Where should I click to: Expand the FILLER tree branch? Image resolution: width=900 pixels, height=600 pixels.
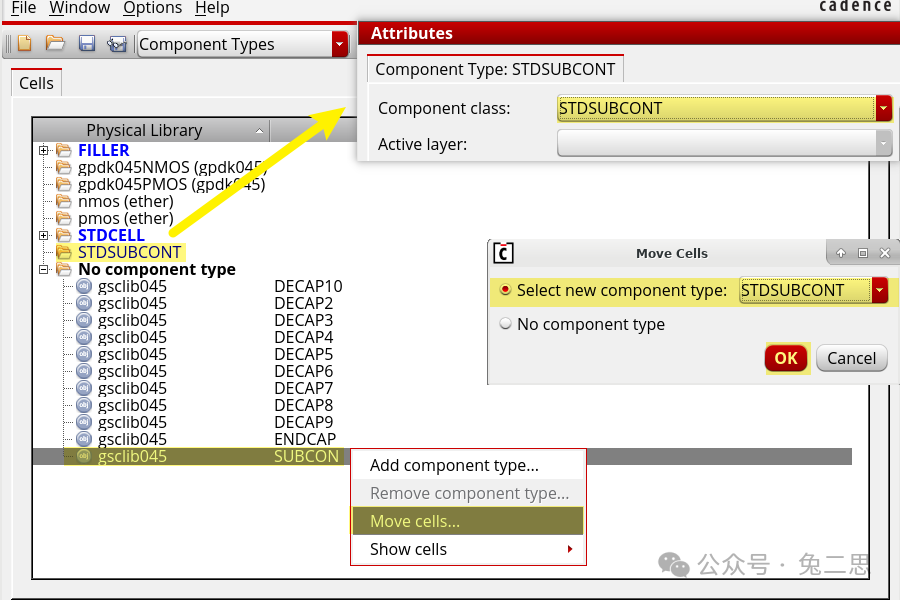click(x=42, y=151)
